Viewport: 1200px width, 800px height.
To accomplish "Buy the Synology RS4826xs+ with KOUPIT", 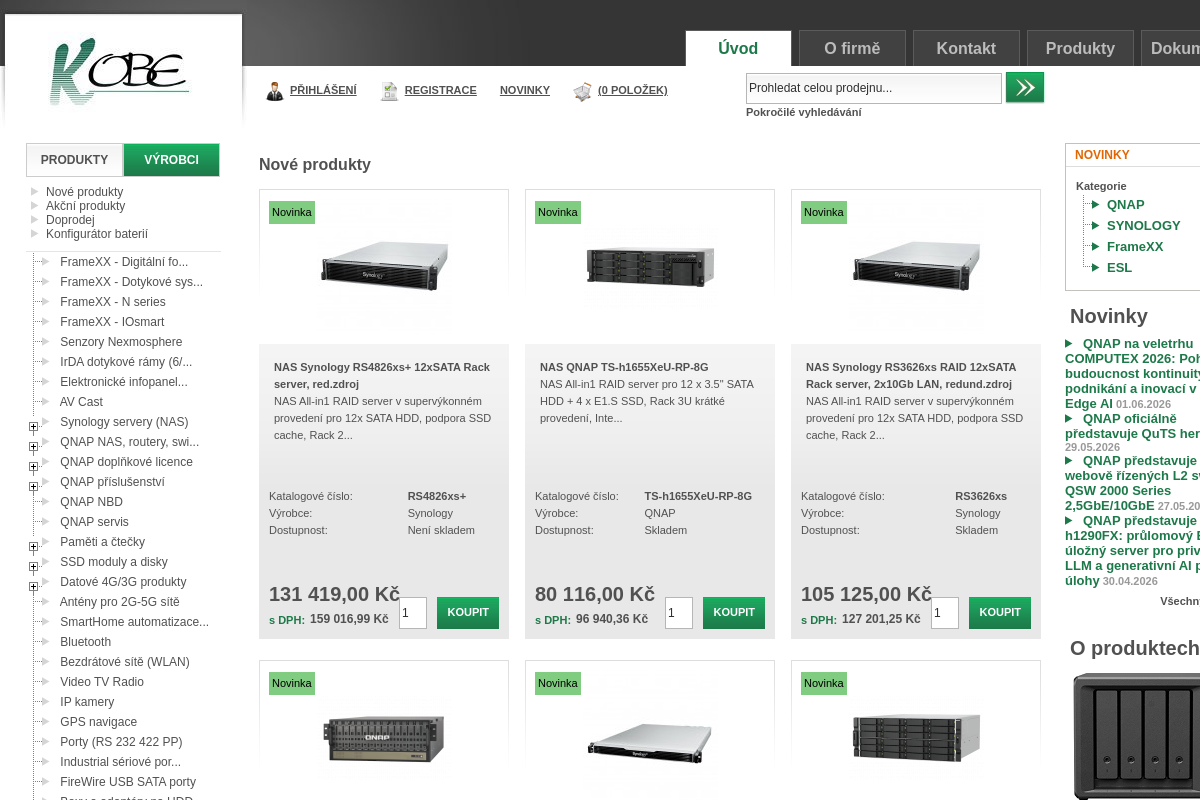I will (x=468, y=613).
